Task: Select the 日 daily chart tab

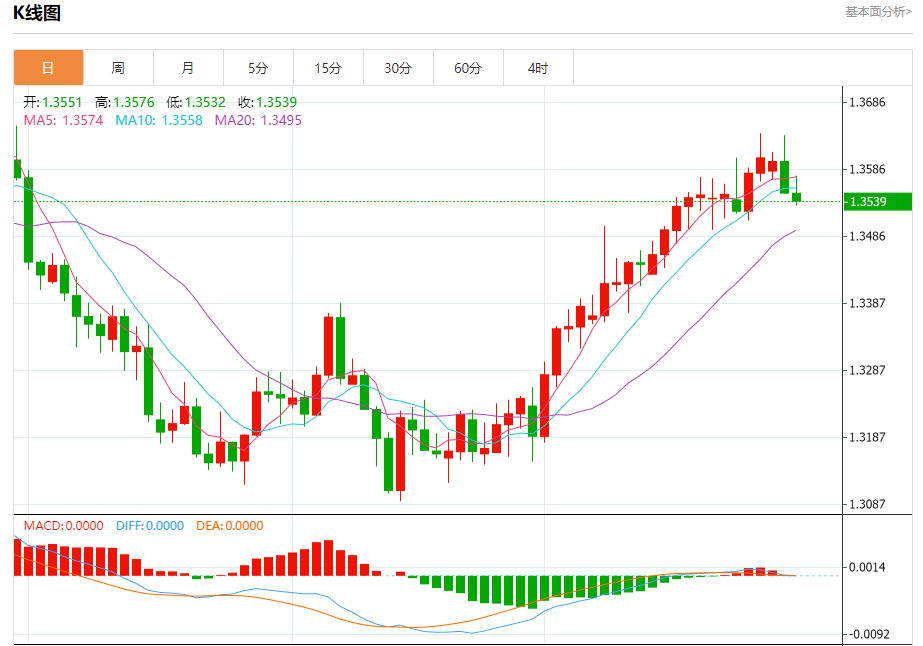Action: [x=48, y=68]
